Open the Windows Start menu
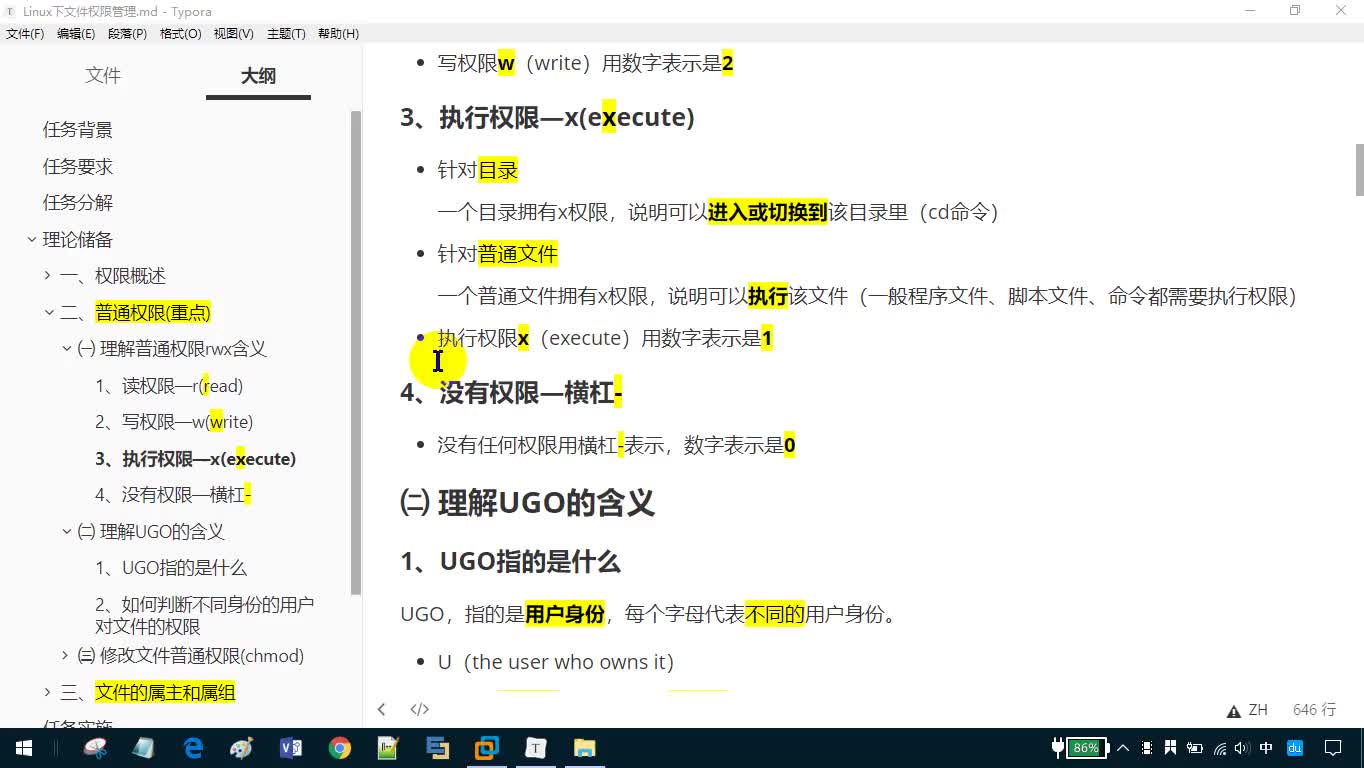This screenshot has height=768, width=1364. [x=23, y=748]
